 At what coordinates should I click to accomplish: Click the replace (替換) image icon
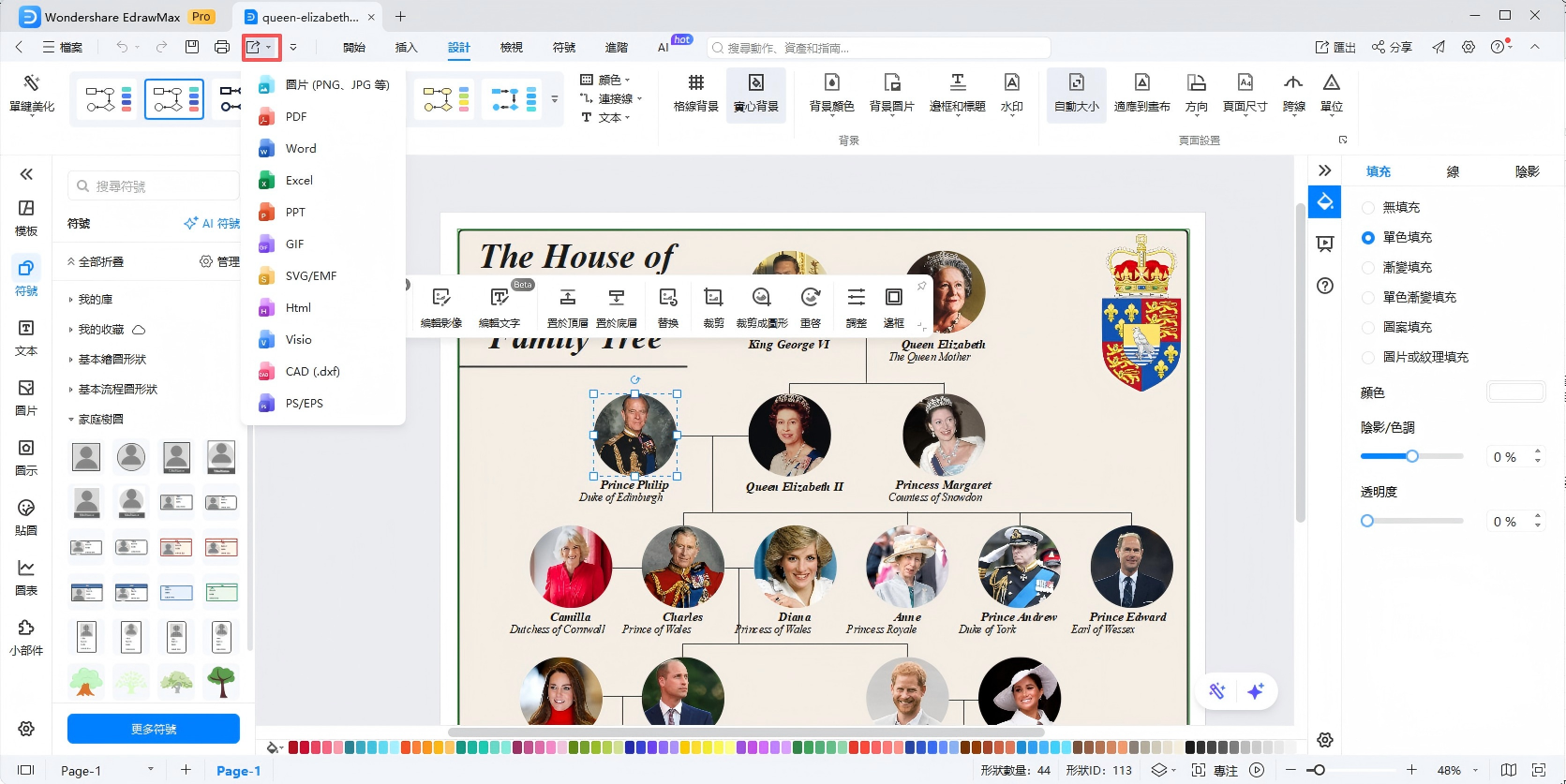click(x=668, y=306)
